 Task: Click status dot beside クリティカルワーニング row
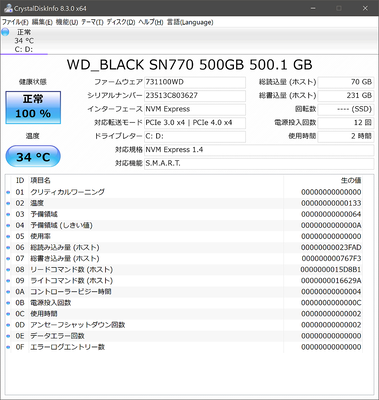tap(8, 192)
